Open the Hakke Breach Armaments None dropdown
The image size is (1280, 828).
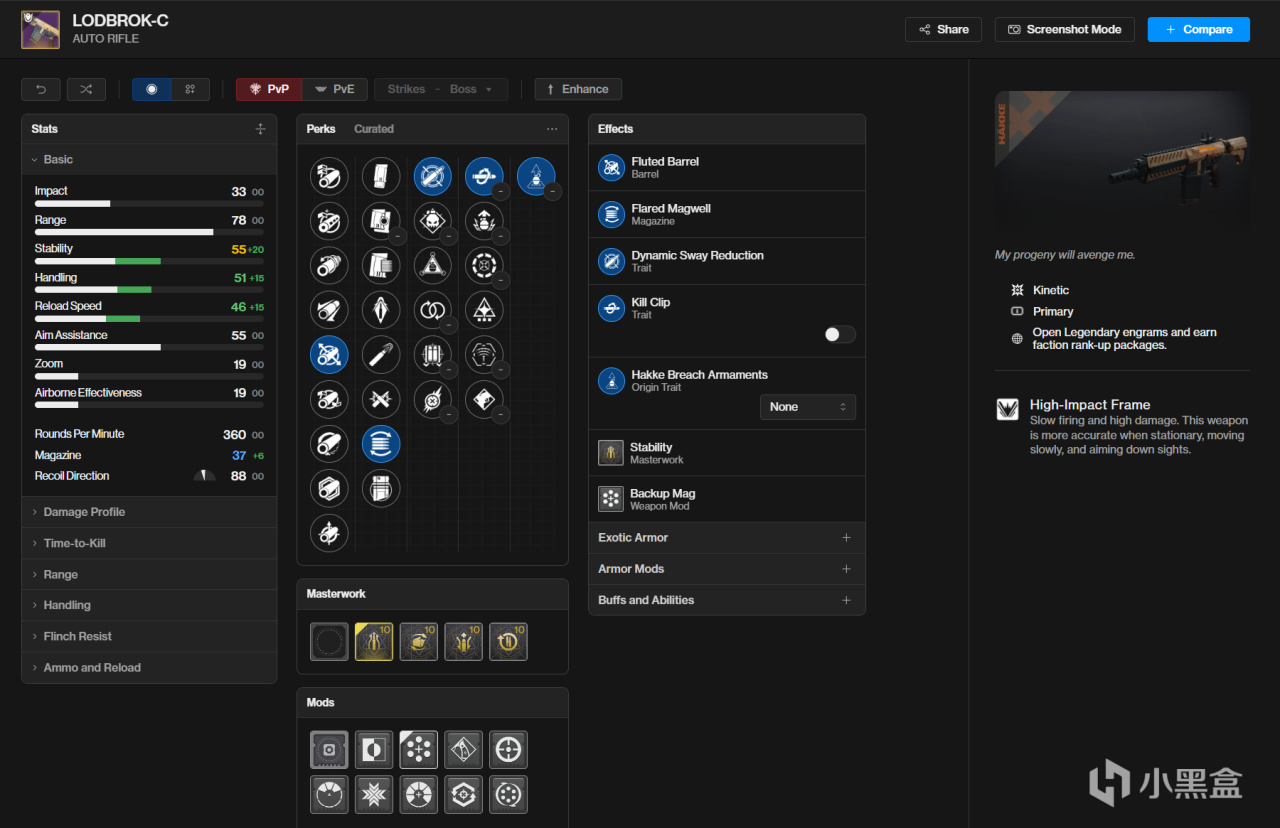[x=807, y=407]
